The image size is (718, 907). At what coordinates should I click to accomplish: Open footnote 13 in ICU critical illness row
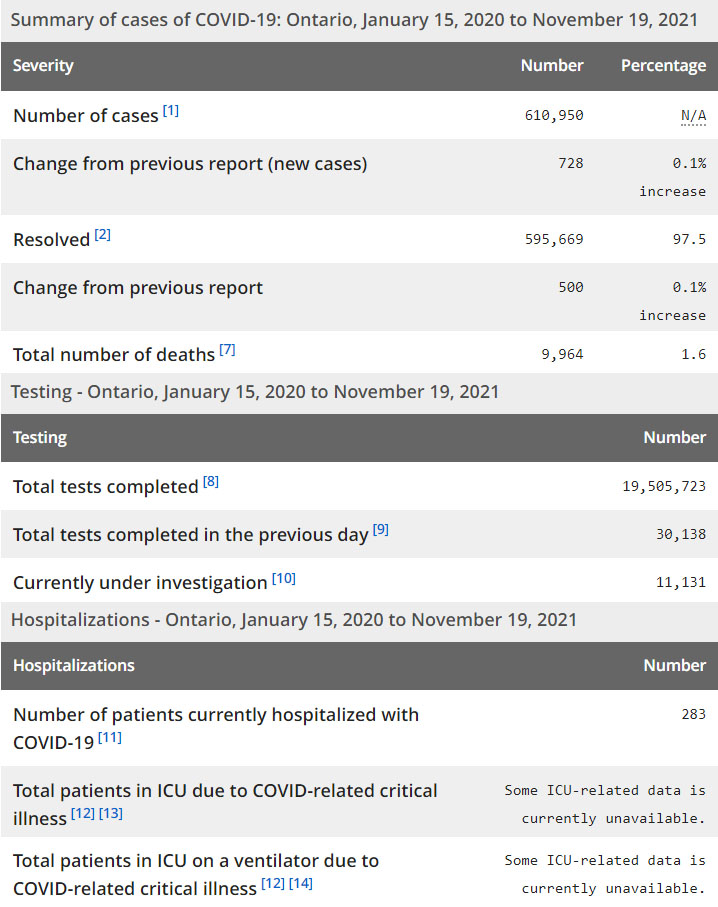click(111, 814)
